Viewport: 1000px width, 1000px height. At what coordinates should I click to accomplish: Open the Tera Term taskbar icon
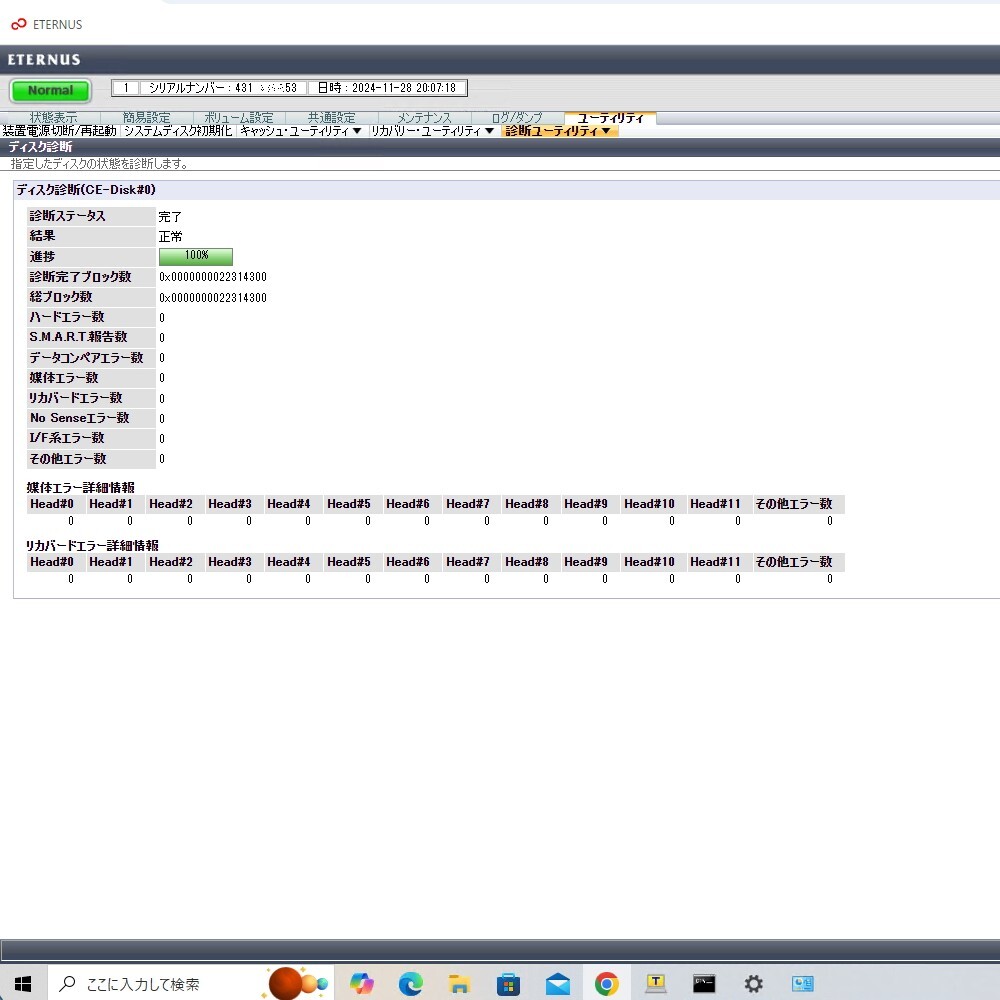tap(656, 984)
